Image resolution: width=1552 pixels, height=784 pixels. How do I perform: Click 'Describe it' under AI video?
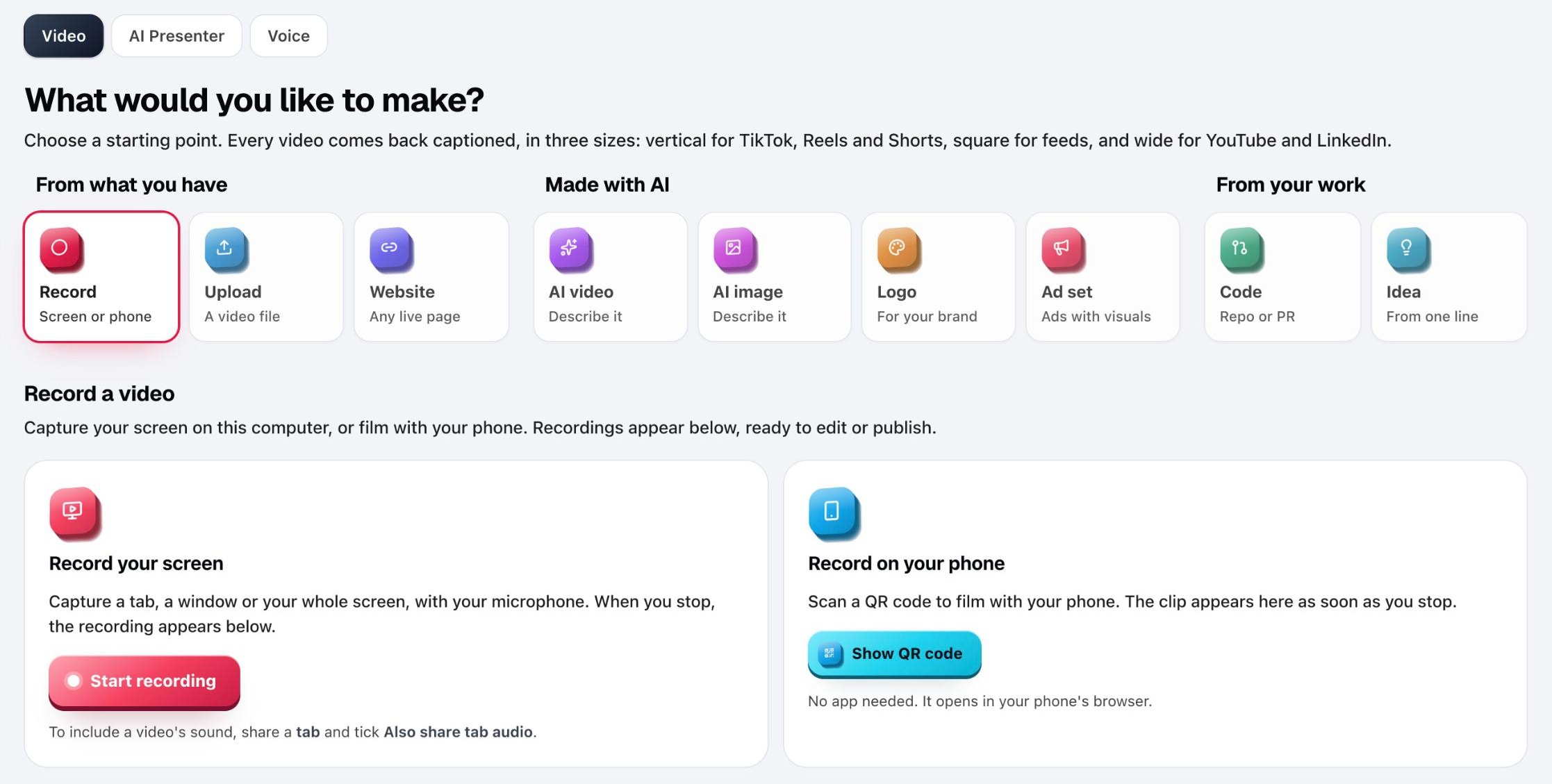pyautogui.click(x=586, y=317)
